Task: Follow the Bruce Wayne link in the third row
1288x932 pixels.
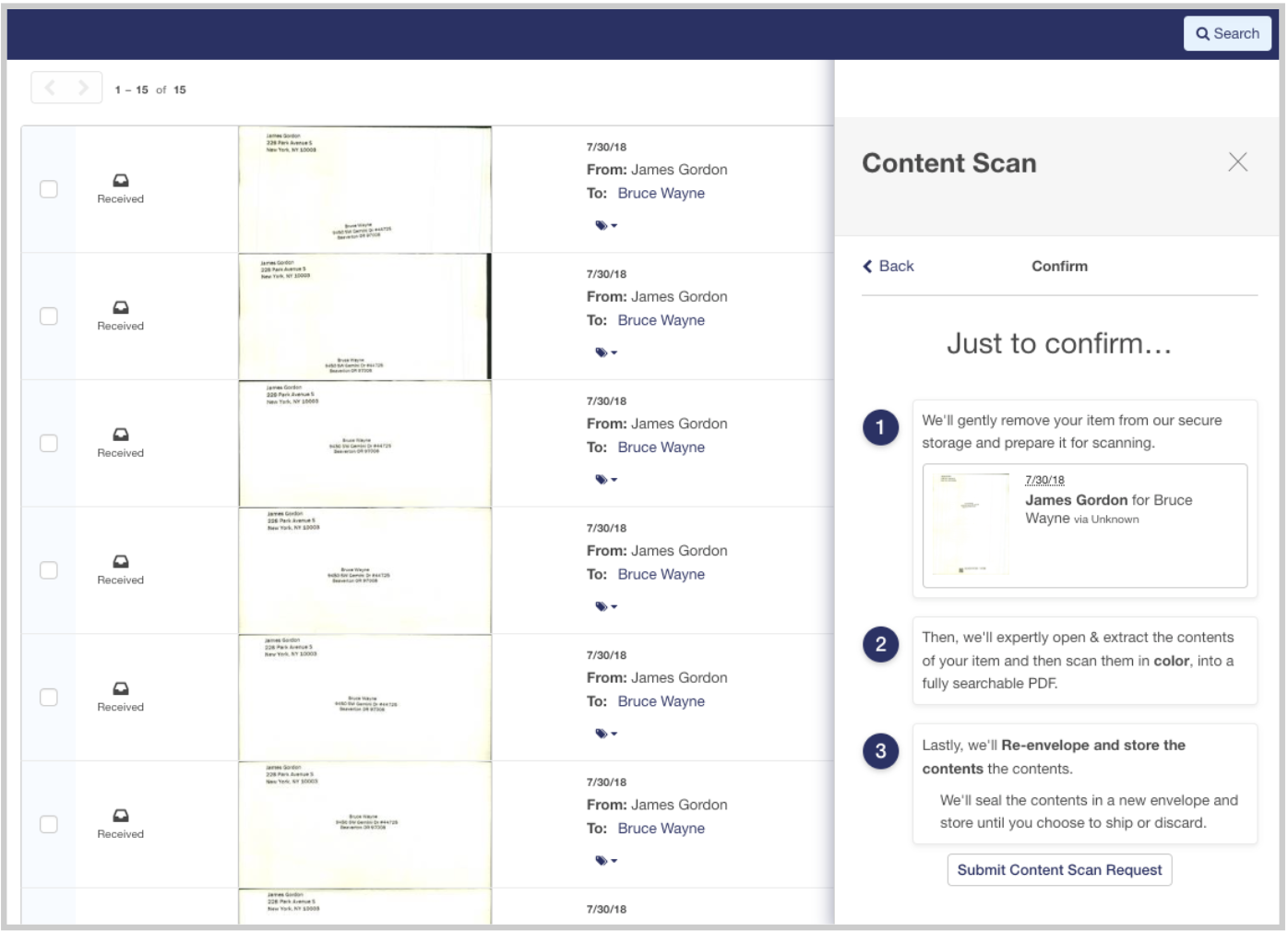Action: [x=661, y=447]
